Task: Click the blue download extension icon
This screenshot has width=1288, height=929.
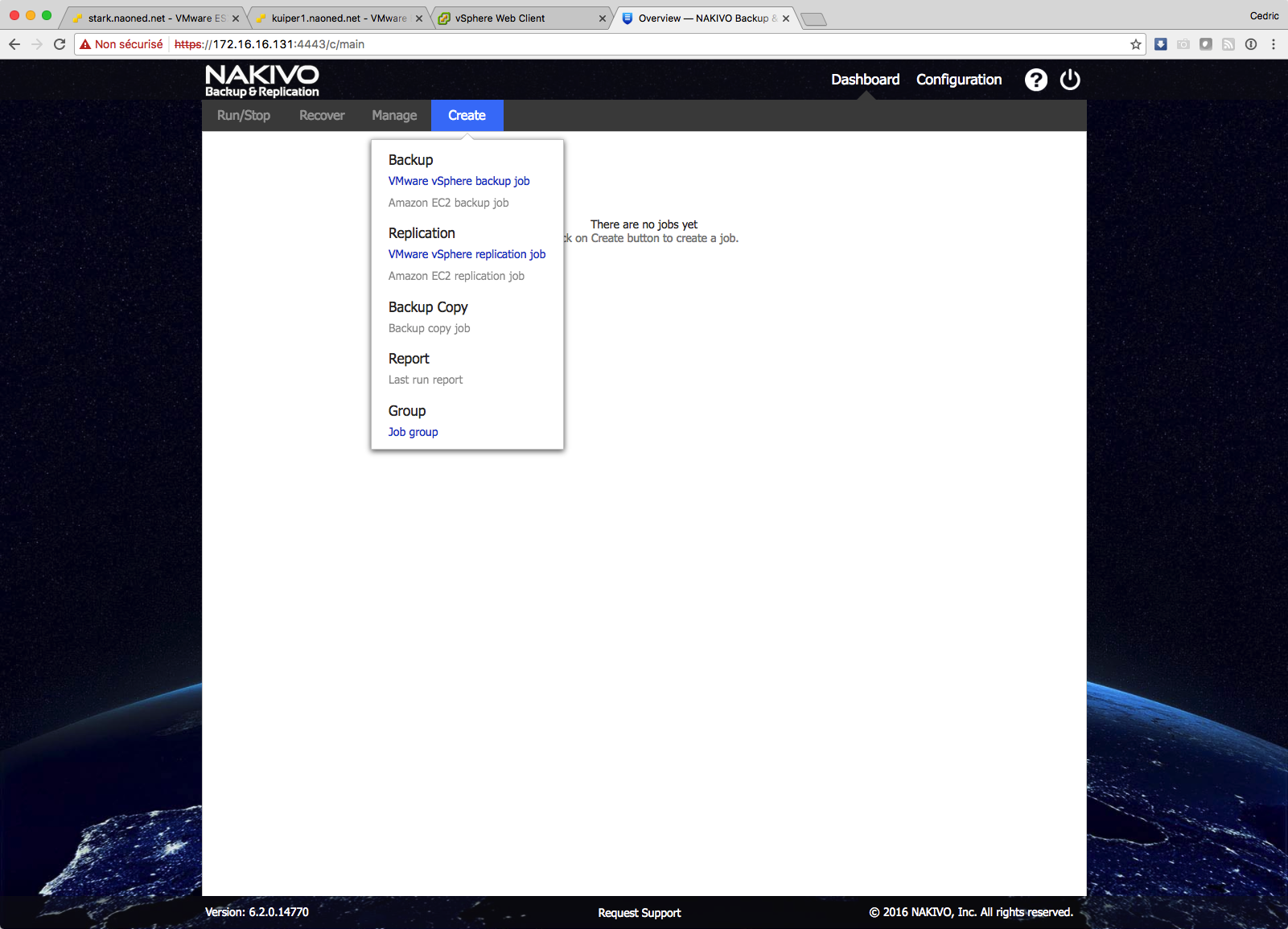Action: (1160, 44)
